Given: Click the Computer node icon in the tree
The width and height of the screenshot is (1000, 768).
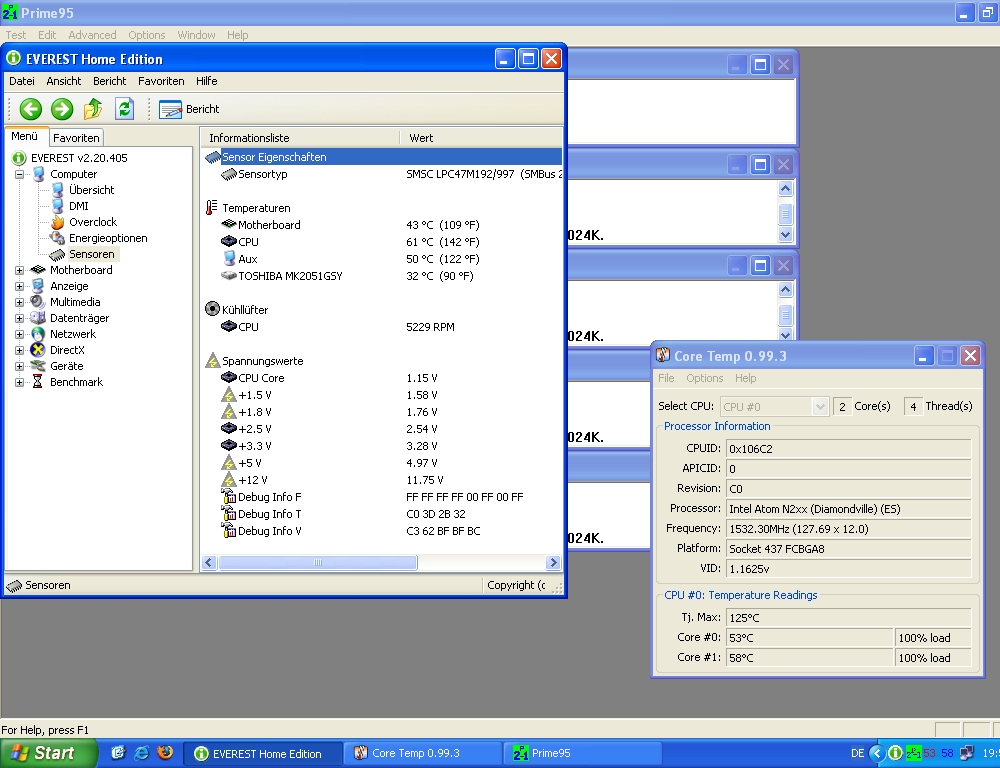Looking at the screenshot, I should pos(38,174).
